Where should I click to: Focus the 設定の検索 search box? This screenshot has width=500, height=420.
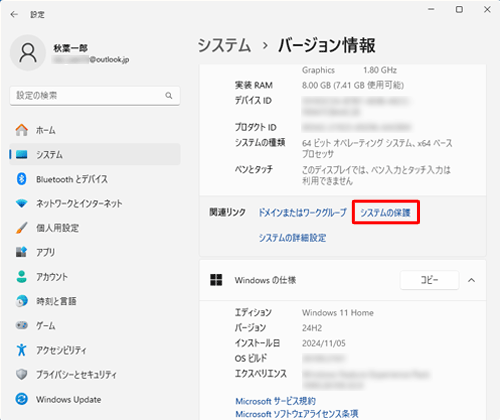click(95, 96)
